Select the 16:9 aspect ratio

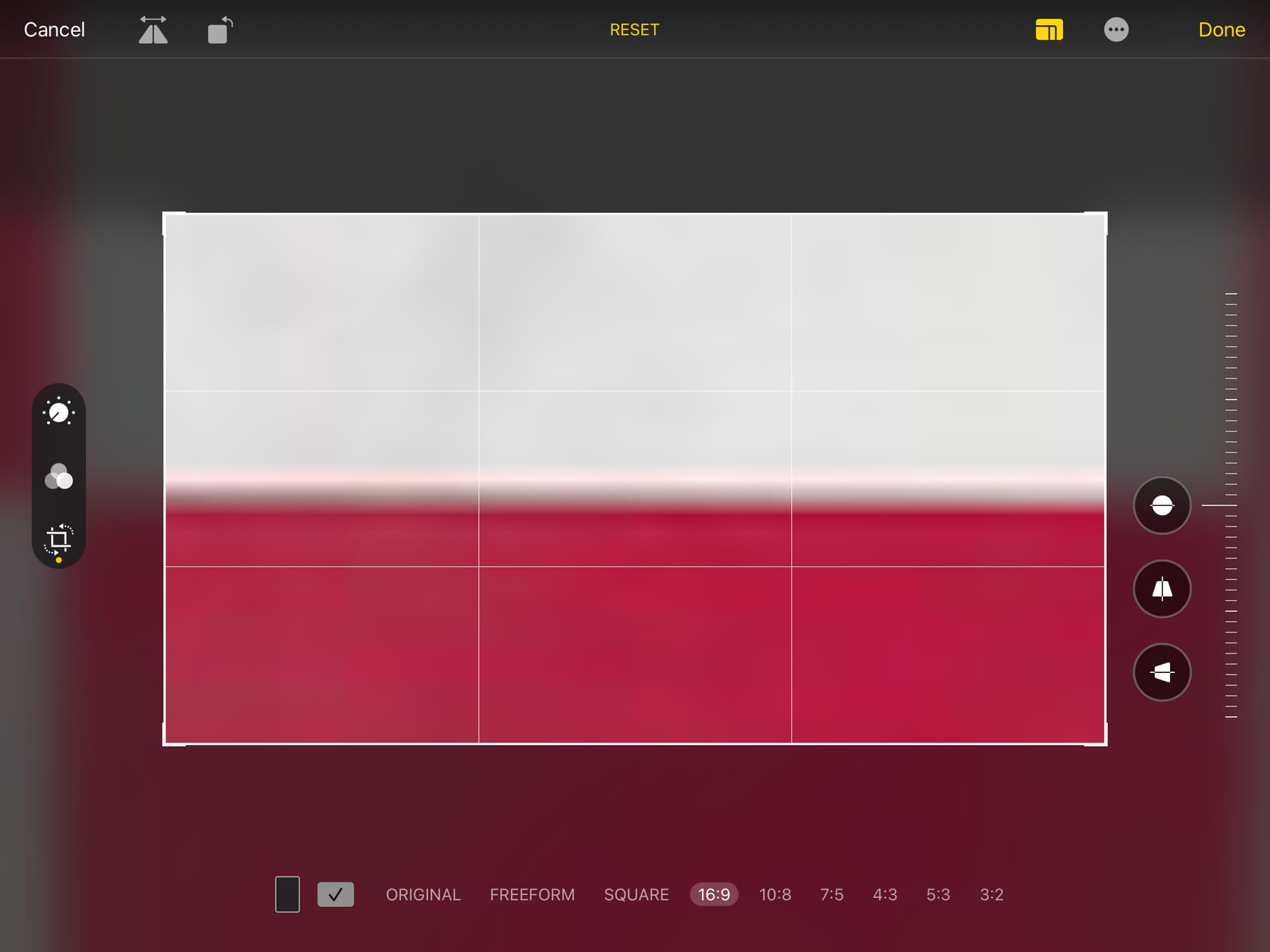coord(714,894)
